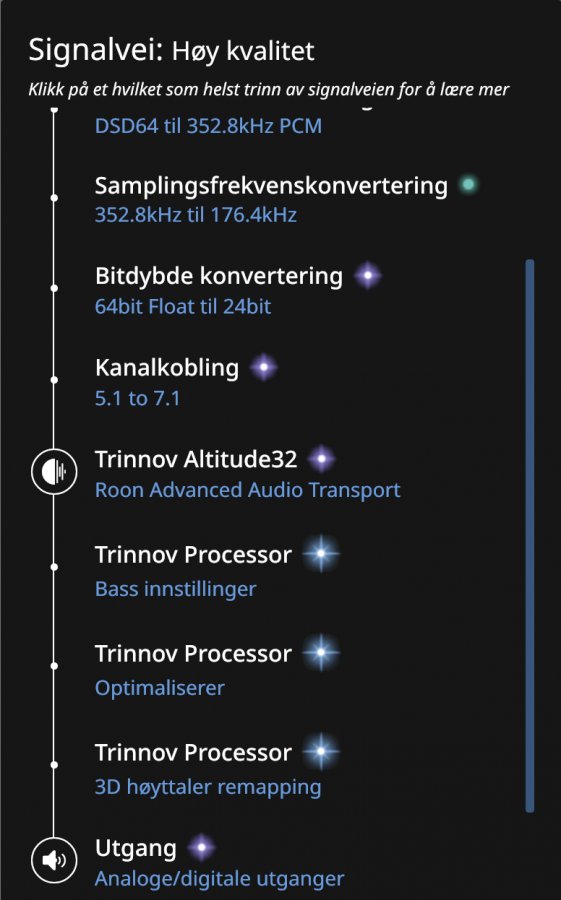Click the waveform device icon on the signal line
This screenshot has width=561, height=900.
click(54, 472)
